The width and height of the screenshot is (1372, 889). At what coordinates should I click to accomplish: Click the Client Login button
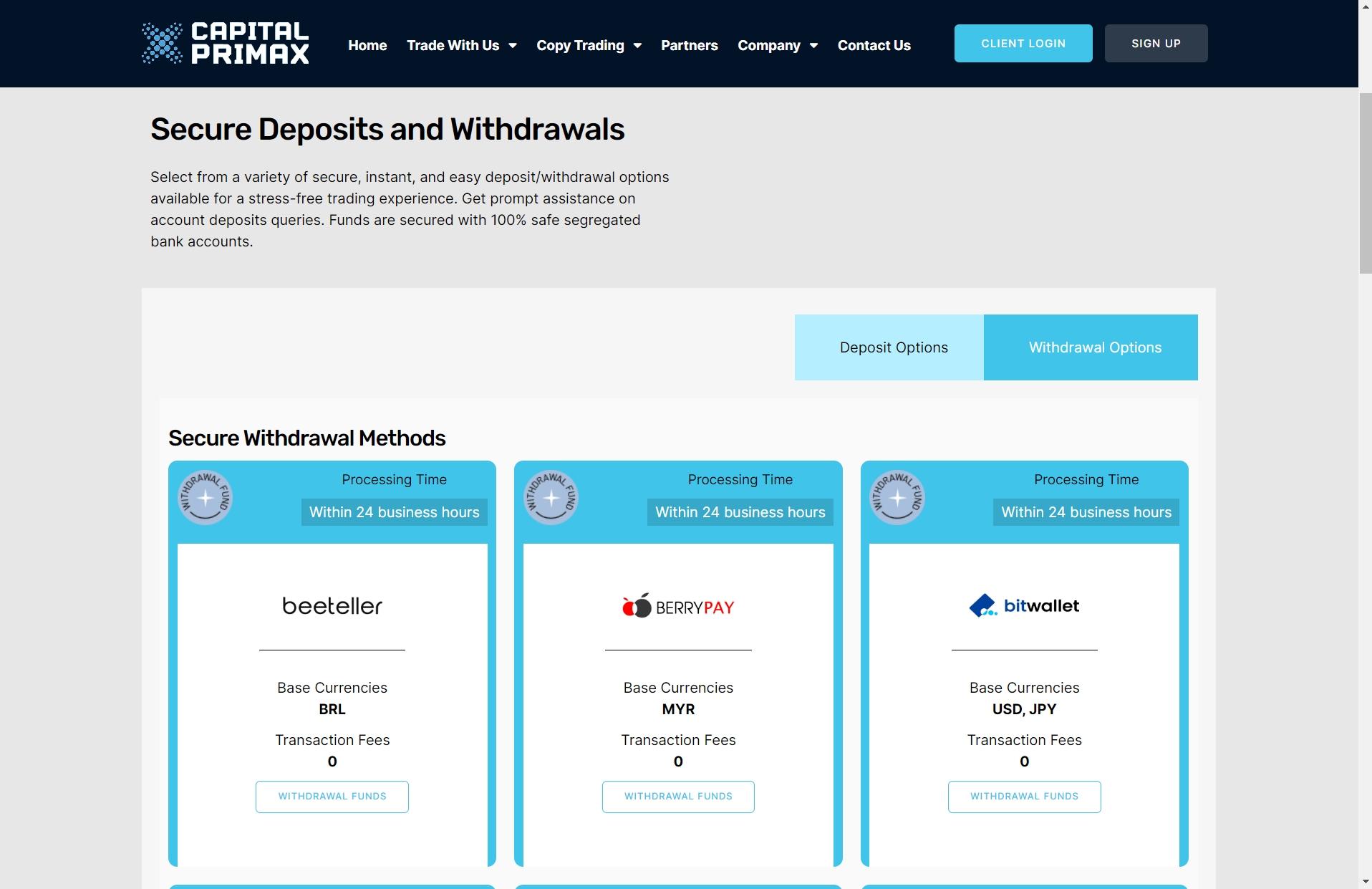[x=1023, y=44]
